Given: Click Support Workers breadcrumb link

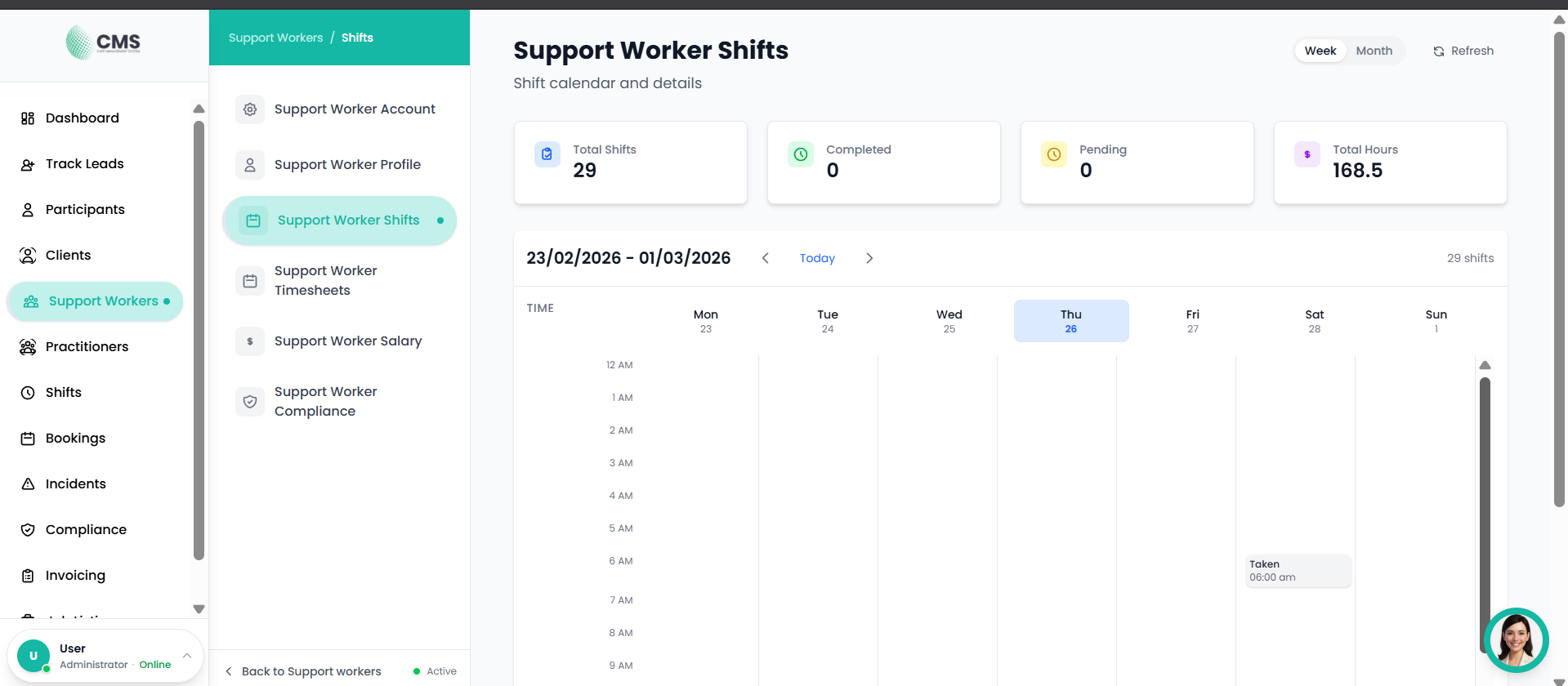Looking at the screenshot, I should pos(275,38).
